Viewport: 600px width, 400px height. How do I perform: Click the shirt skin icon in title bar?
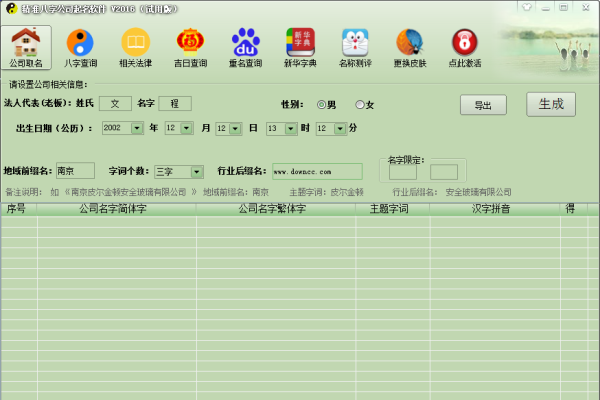pos(527,7)
